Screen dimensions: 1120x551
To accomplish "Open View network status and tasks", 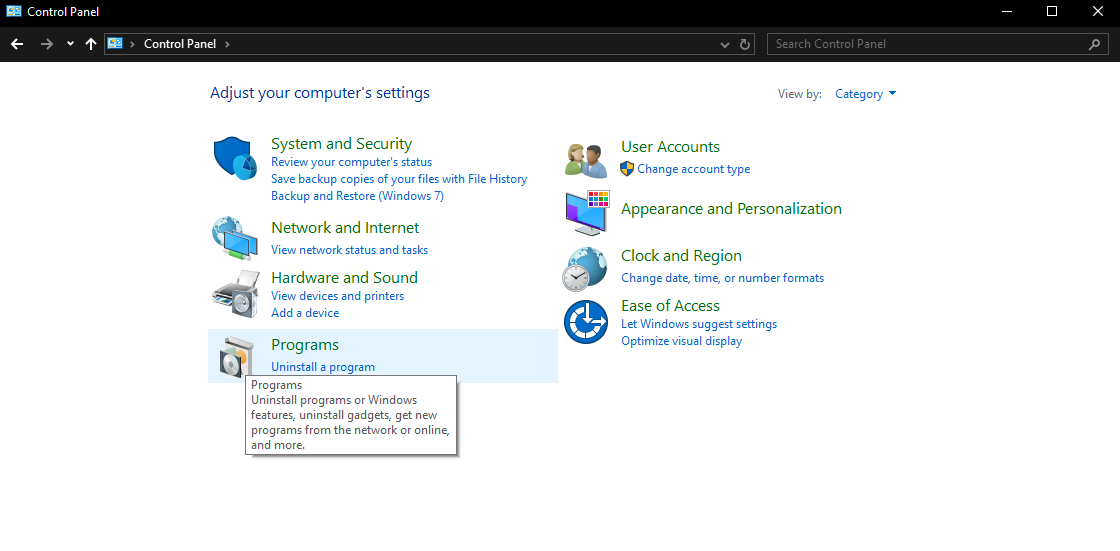I will click(349, 250).
